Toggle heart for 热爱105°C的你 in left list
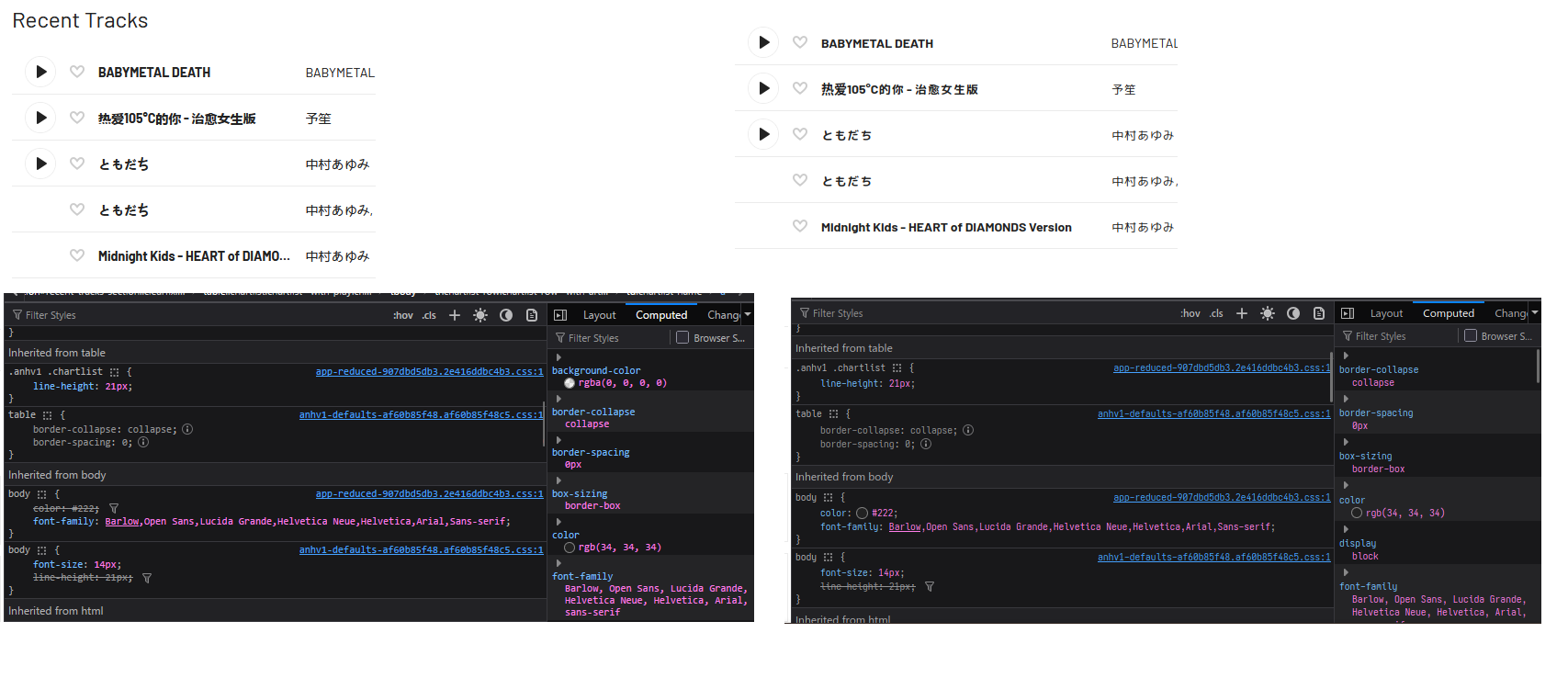The image size is (1568, 678). pos(77,118)
